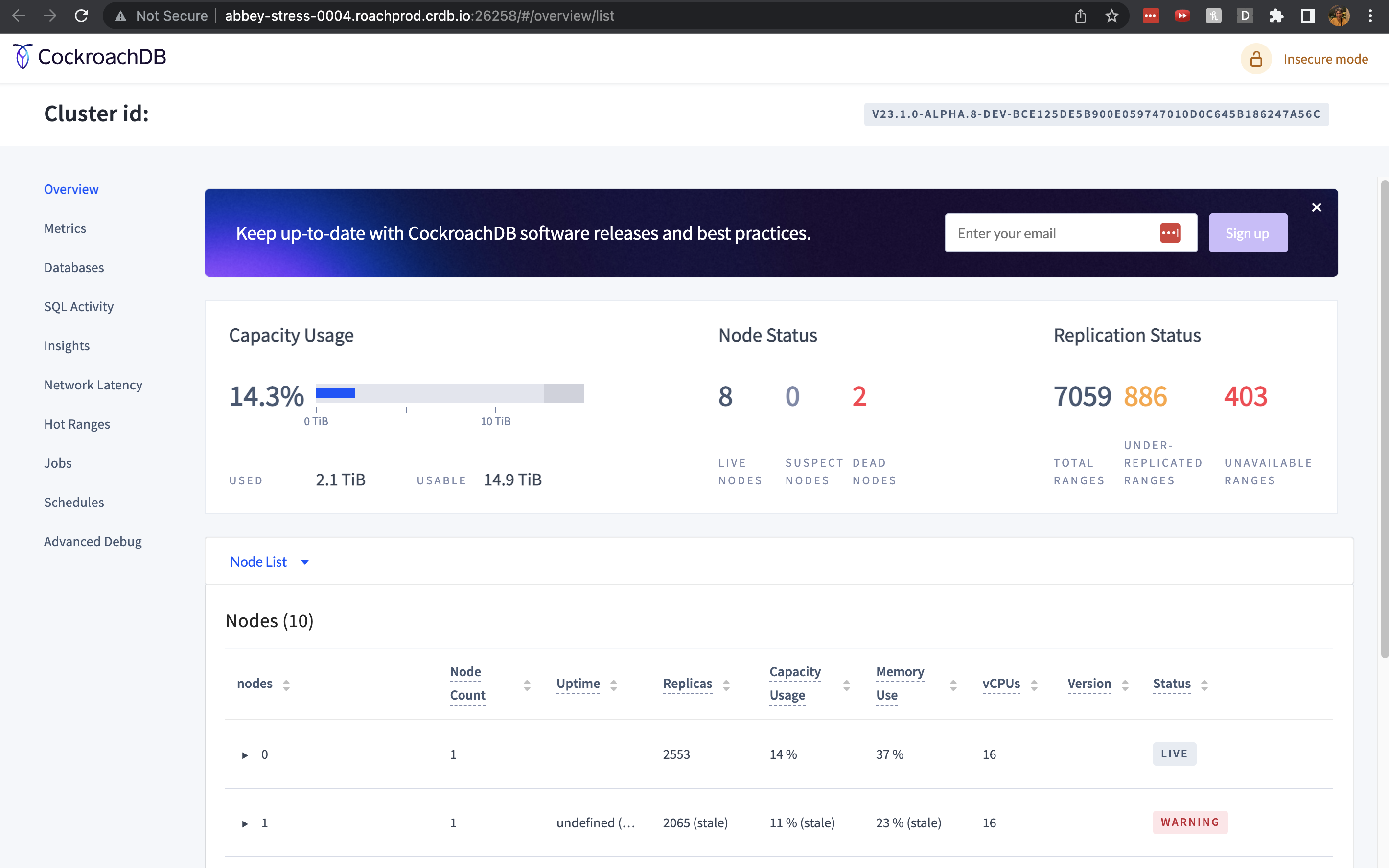Click the share icon in address bar
This screenshot has height=868, width=1389.
click(1081, 16)
